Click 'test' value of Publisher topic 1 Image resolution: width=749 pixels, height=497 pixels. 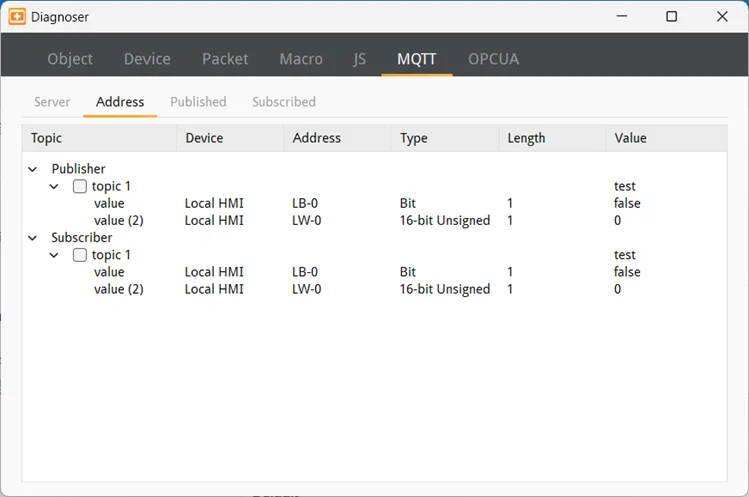(625, 186)
